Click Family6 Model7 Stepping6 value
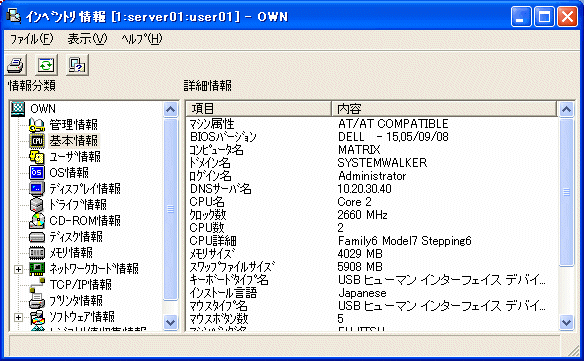This screenshot has height=361, width=584. click(404, 241)
